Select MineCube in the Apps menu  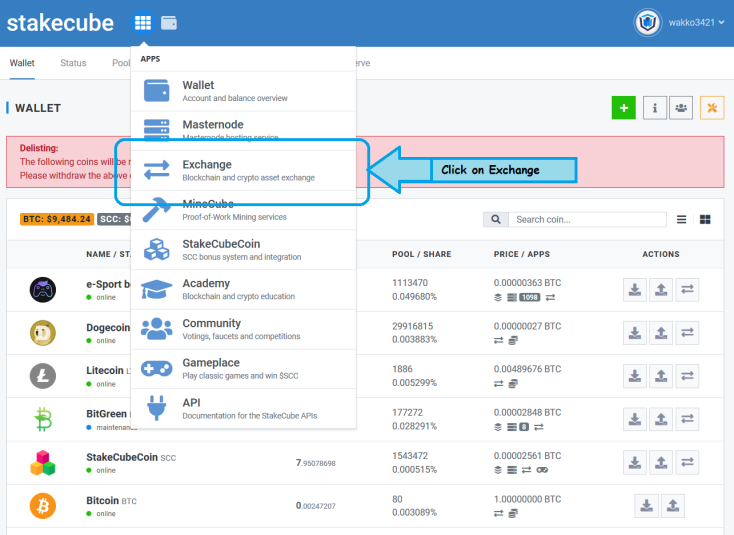coord(243,210)
